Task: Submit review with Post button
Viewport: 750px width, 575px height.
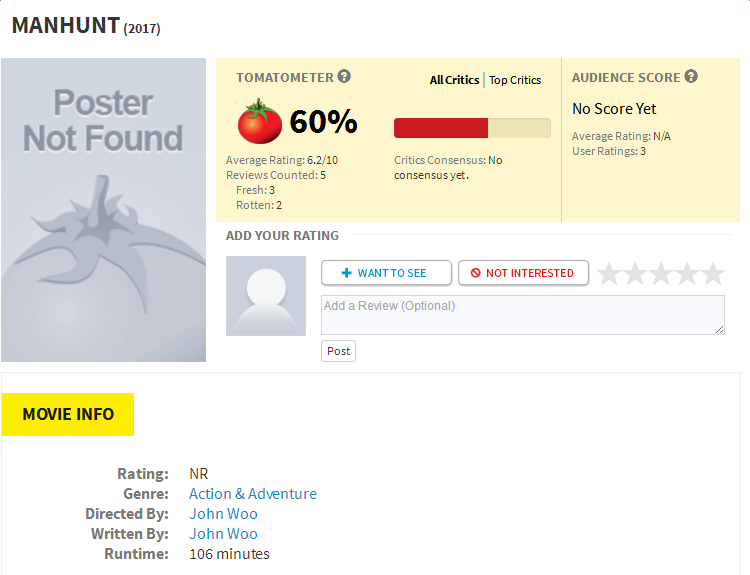Action: (338, 351)
